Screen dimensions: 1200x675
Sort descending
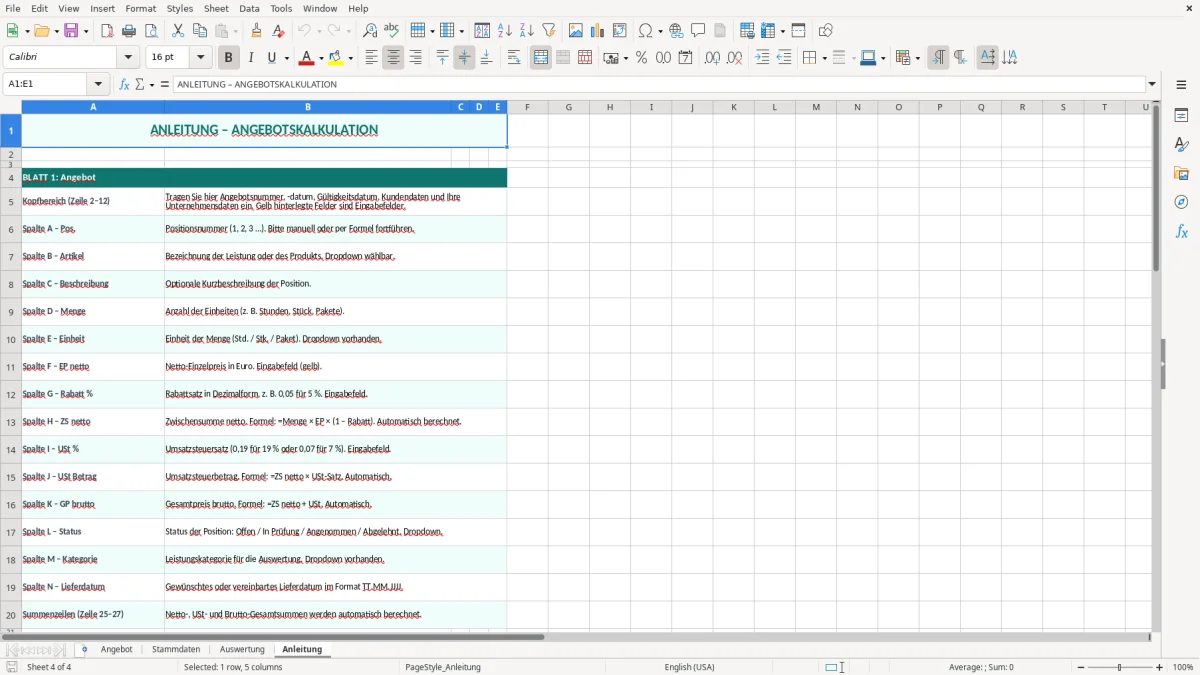click(x=527, y=31)
